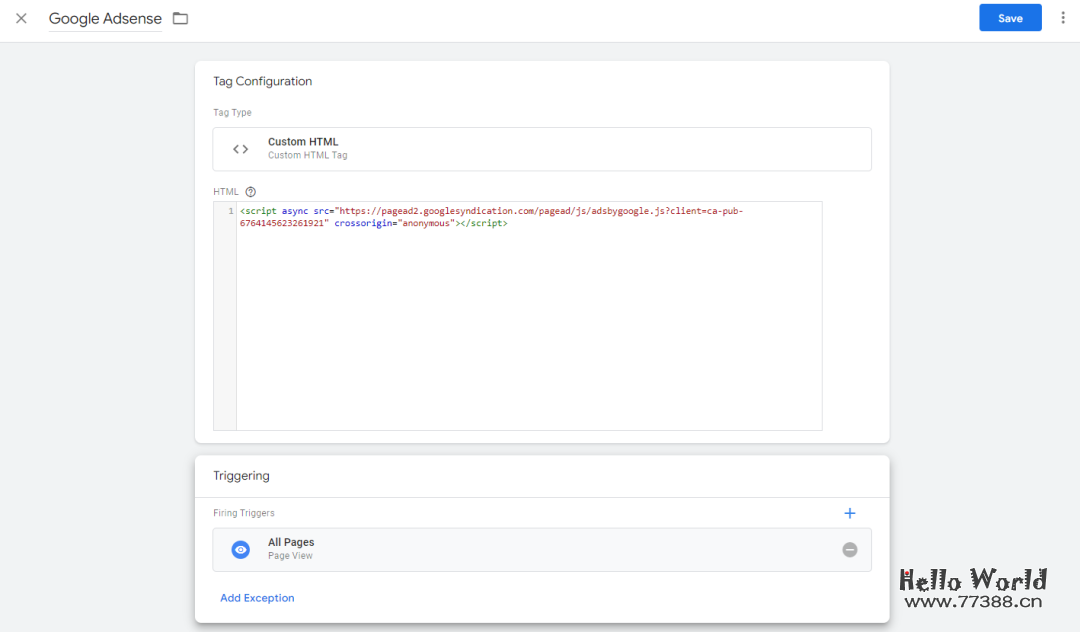Open the three-dot overflow menu

[1062, 17]
